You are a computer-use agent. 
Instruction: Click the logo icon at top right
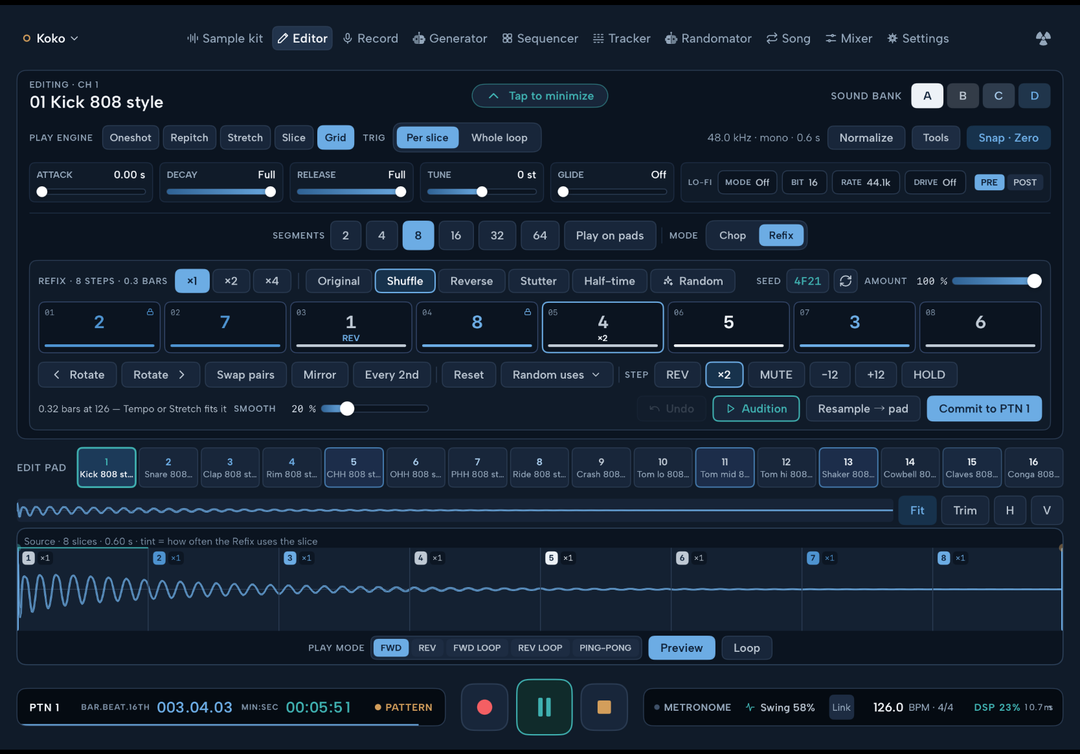tap(1043, 39)
